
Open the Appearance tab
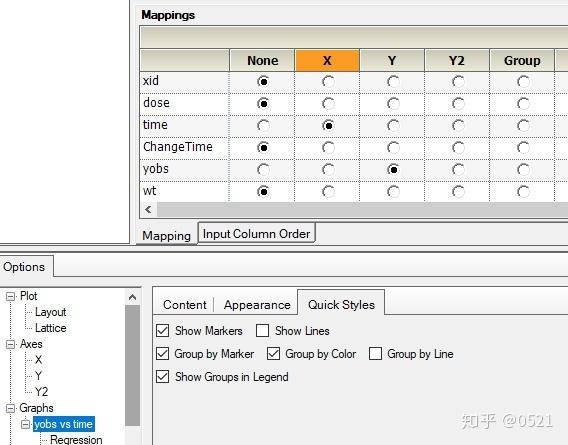click(x=257, y=305)
